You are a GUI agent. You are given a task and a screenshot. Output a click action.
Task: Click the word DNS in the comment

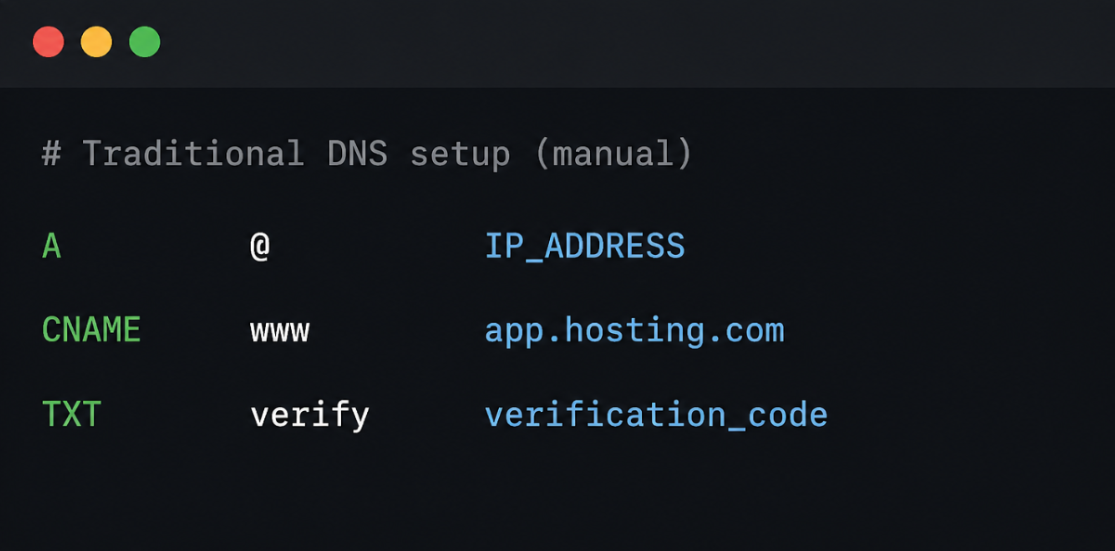click(357, 154)
